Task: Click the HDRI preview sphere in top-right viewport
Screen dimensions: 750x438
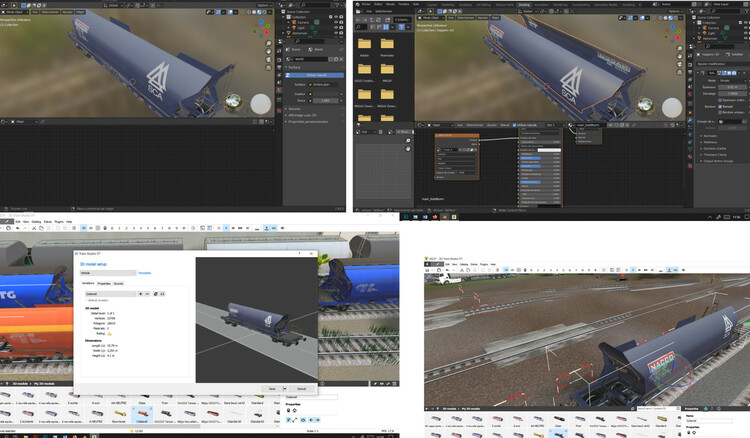Action: click(x=645, y=104)
